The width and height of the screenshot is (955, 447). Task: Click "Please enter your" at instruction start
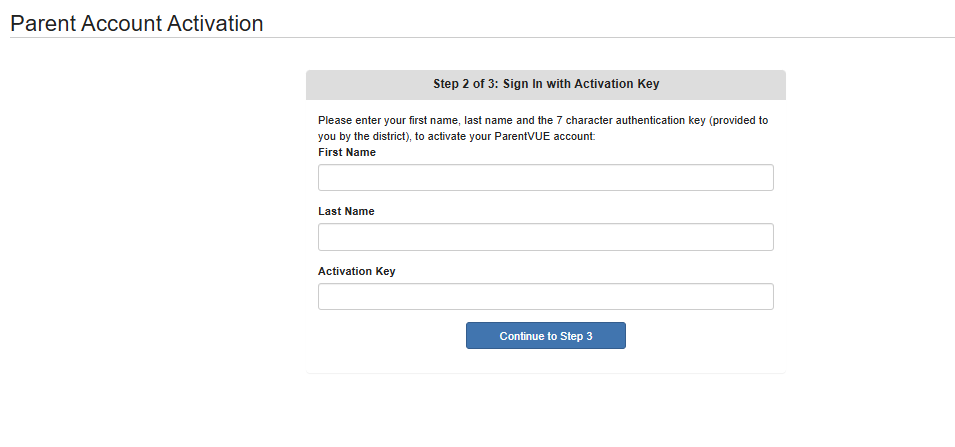[x=361, y=120]
